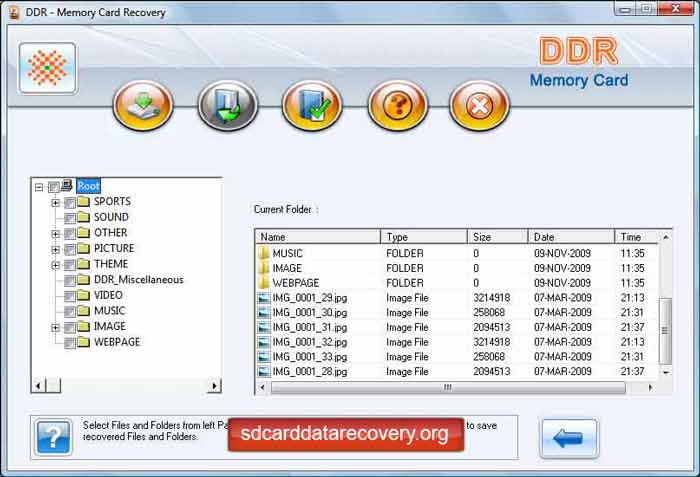Click the tree panel scroll-left arrow

point(38,385)
